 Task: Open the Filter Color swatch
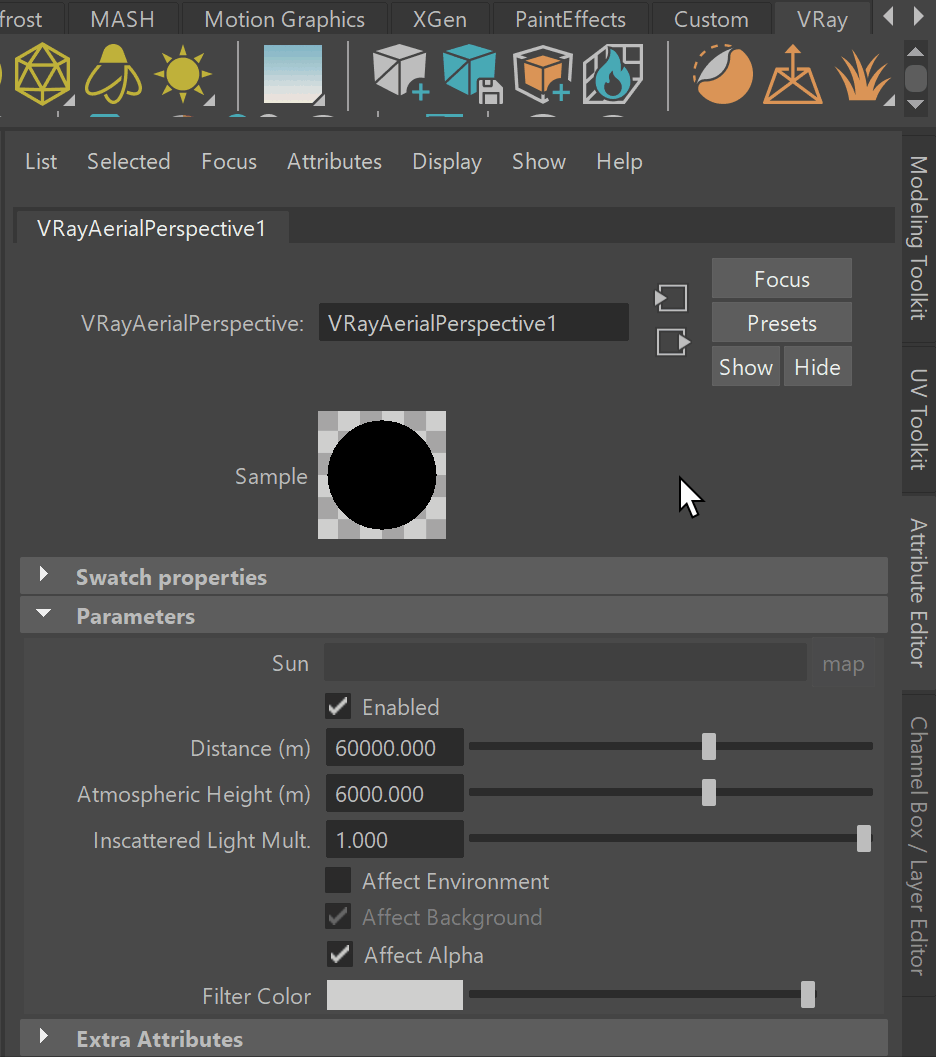click(395, 995)
